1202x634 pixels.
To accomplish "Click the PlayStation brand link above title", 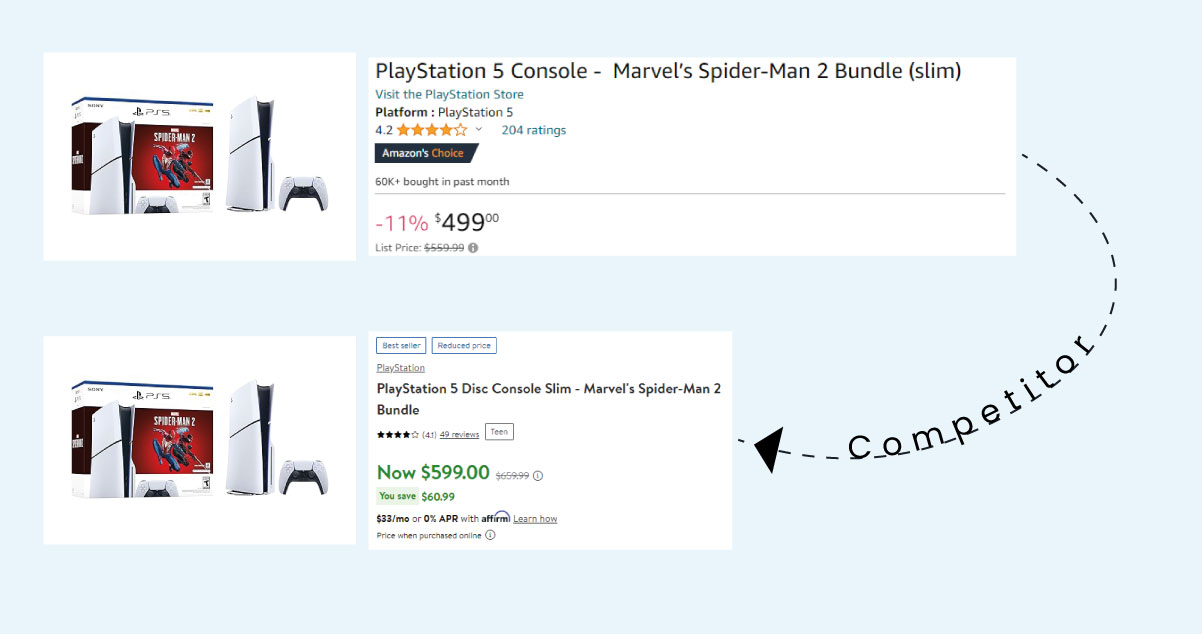I will pyautogui.click(x=400, y=368).
